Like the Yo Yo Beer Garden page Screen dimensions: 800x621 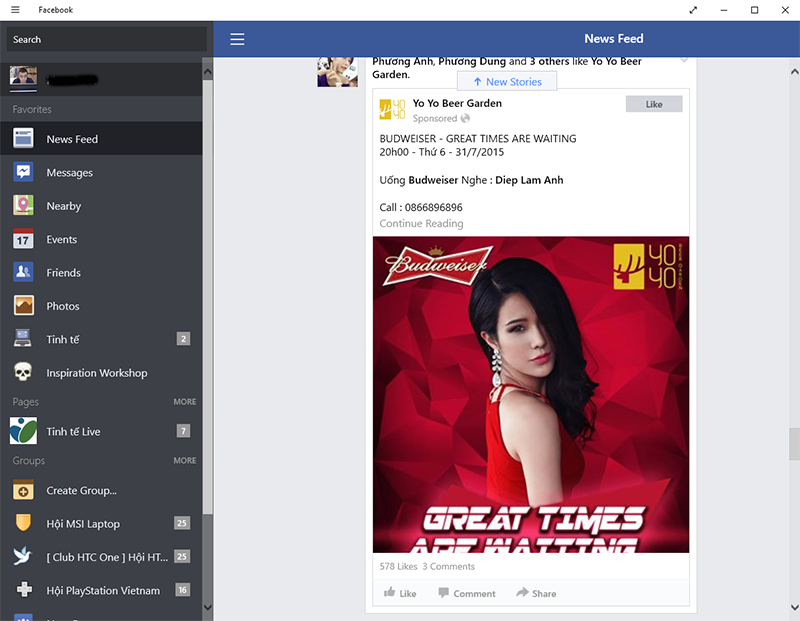[x=653, y=104]
